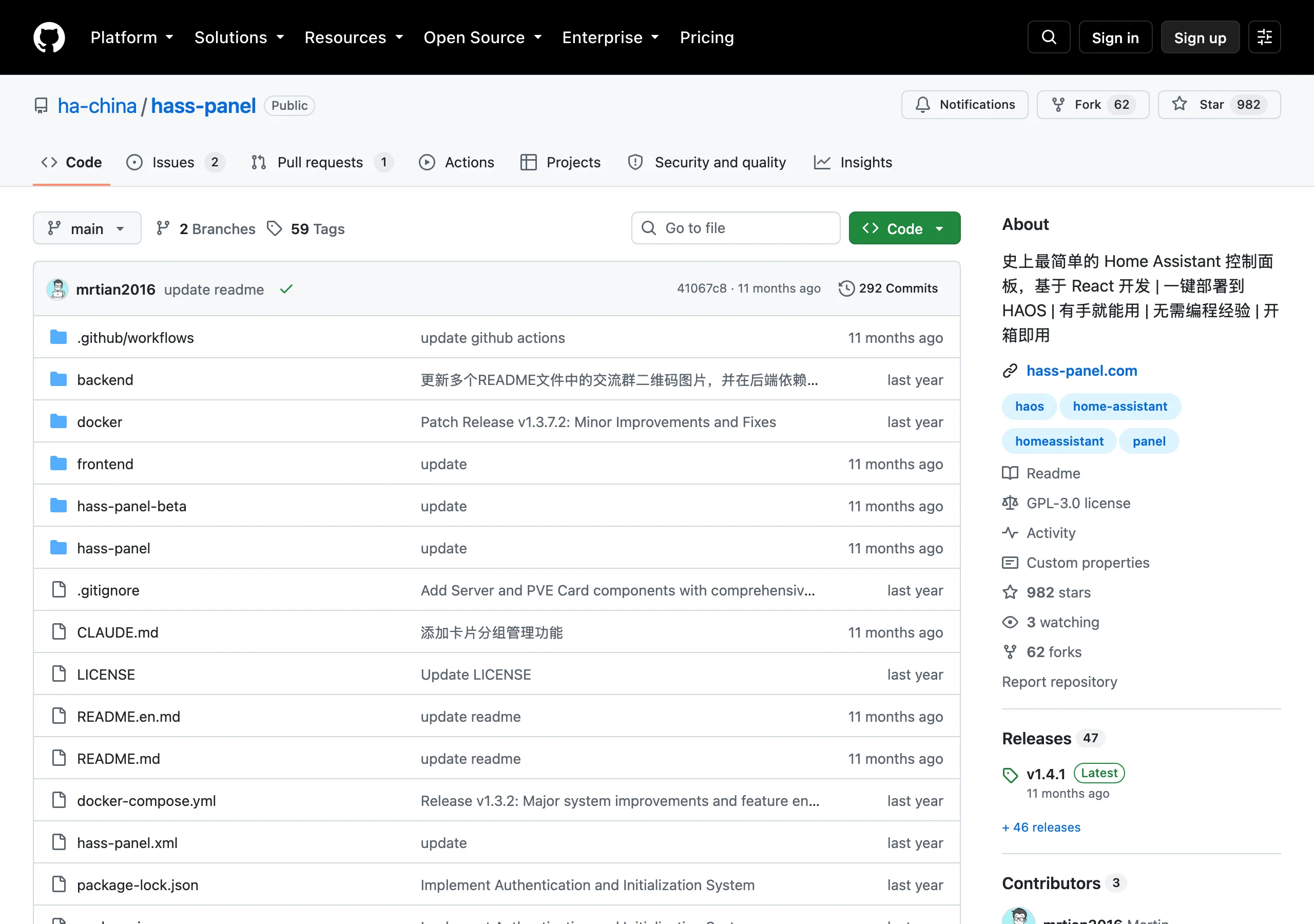Viewport: 1314px width, 924px height.
Task: Click the Fork button
Action: pos(1093,105)
